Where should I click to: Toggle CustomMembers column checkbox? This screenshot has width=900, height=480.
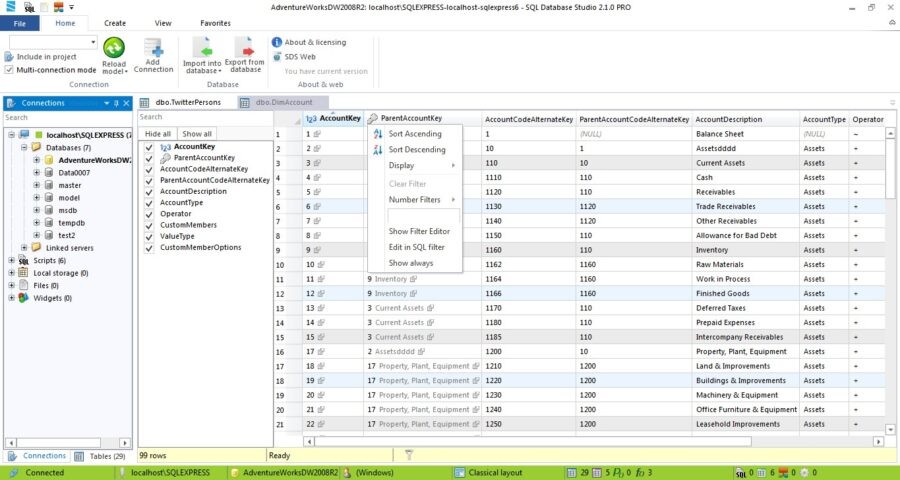[149, 225]
